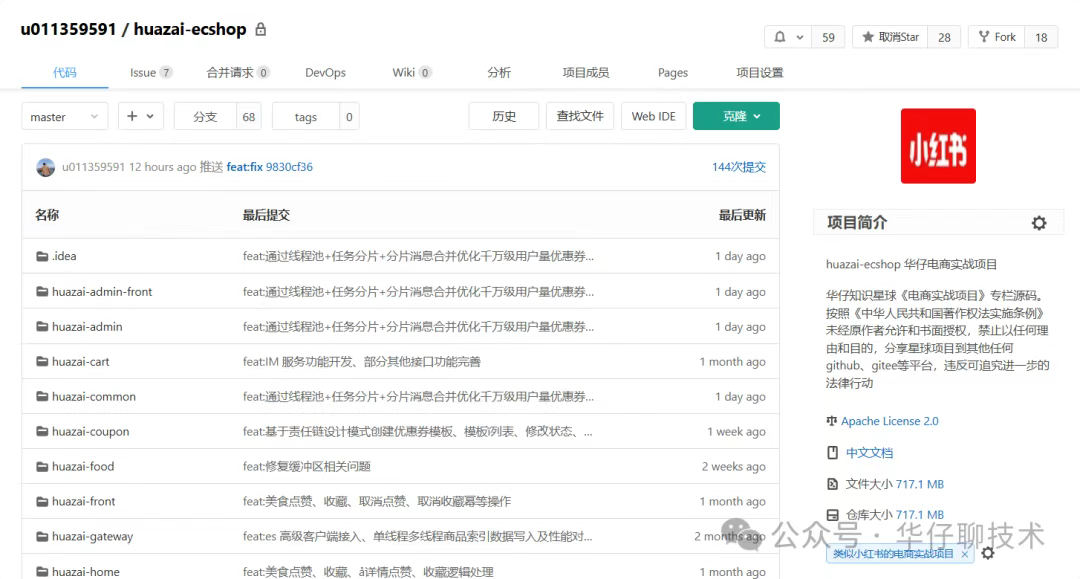This screenshot has height=579, width=1080.
Task: Open the watcher count 59
Action: click(x=829, y=37)
